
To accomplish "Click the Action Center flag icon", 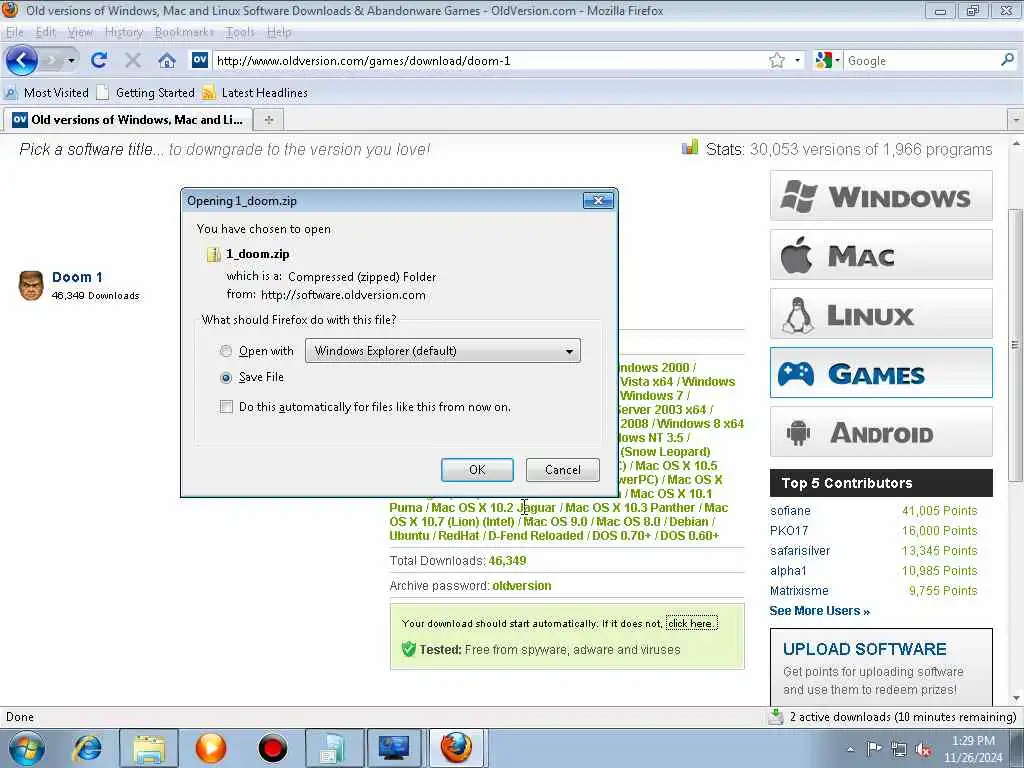I will [x=874, y=748].
